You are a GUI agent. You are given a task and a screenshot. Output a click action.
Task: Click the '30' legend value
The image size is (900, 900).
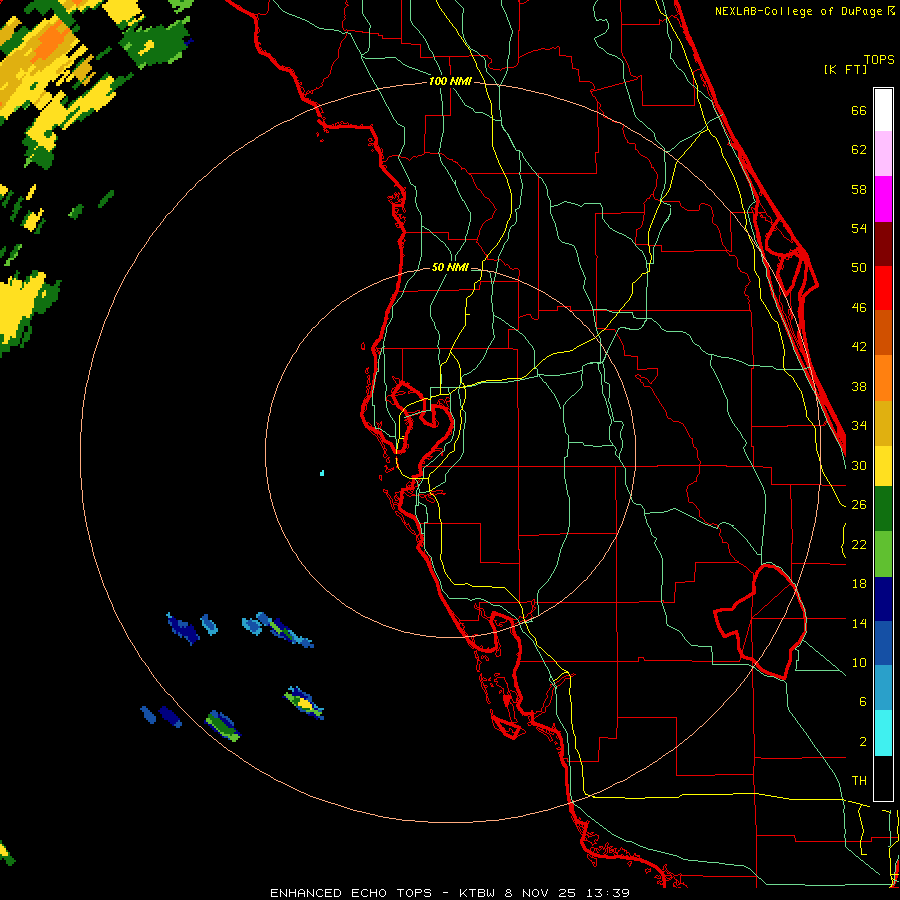(x=859, y=465)
